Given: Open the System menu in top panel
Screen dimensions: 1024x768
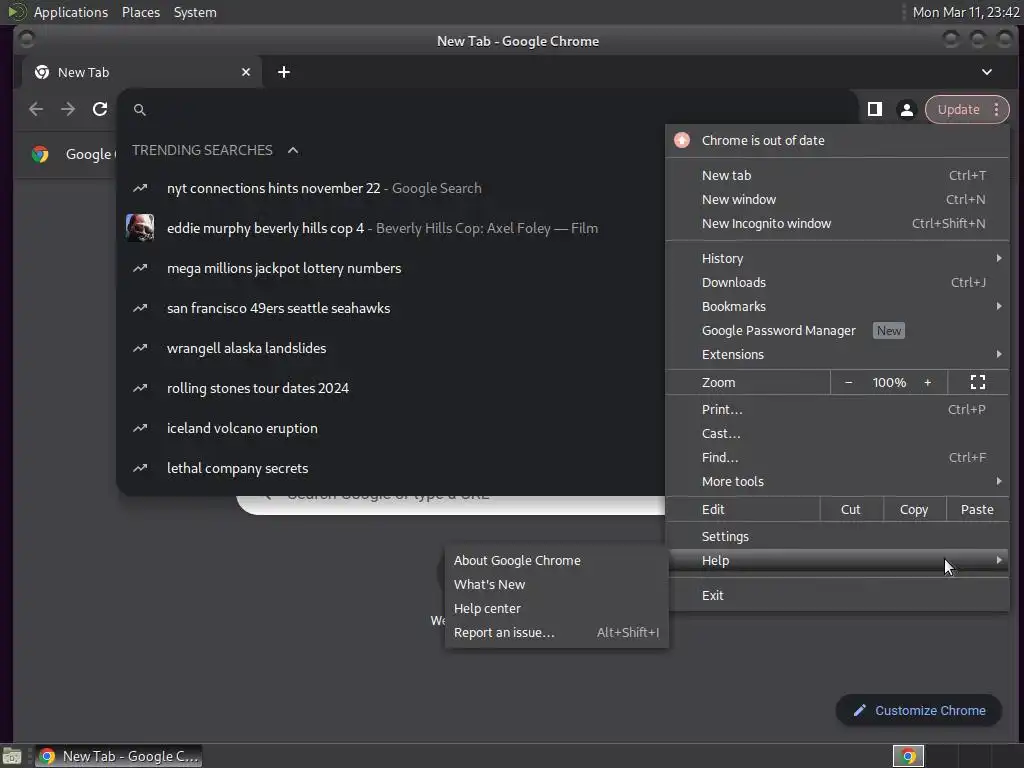Looking at the screenshot, I should click(x=195, y=12).
